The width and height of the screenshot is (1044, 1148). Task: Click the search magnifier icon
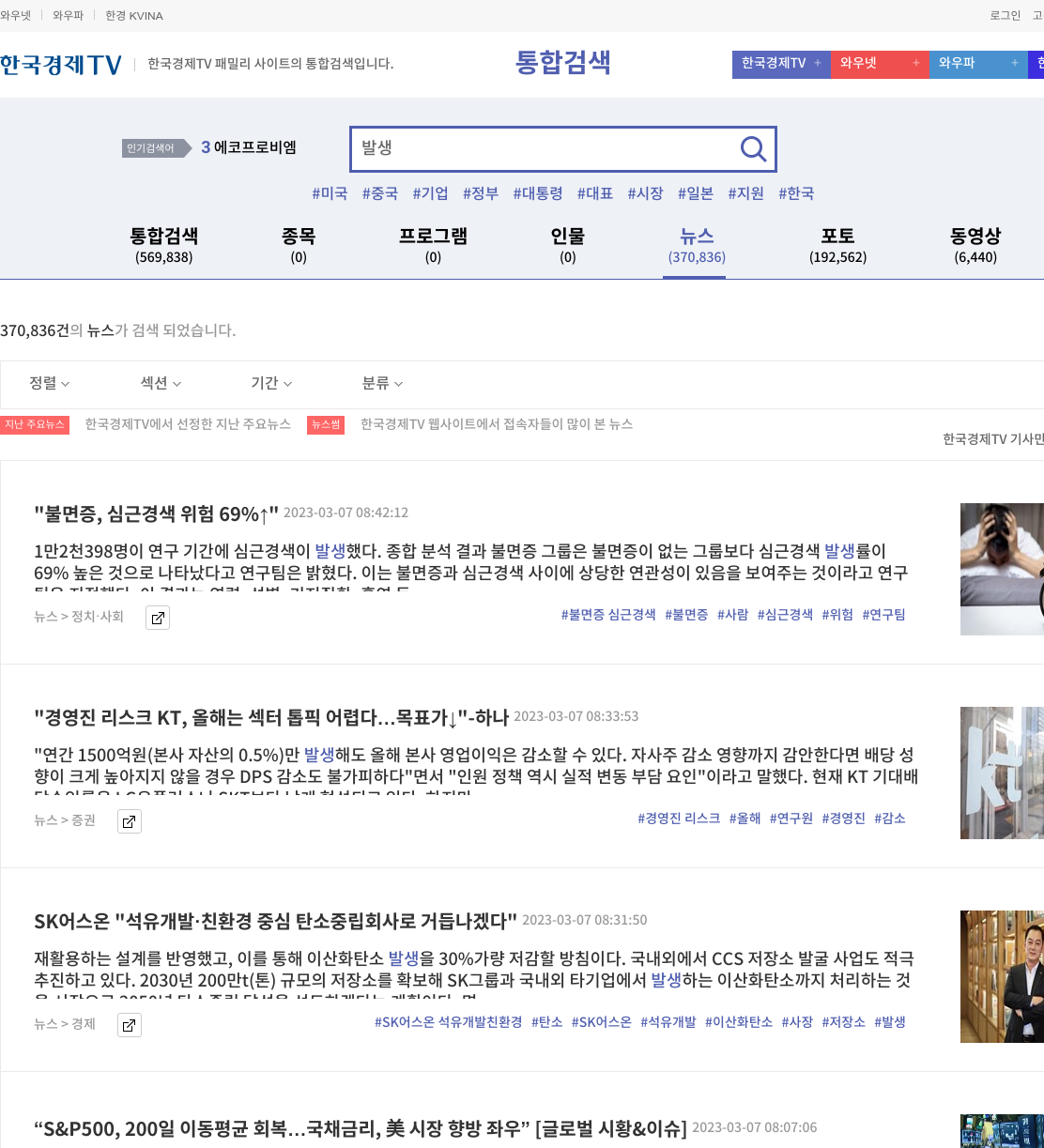(753, 148)
